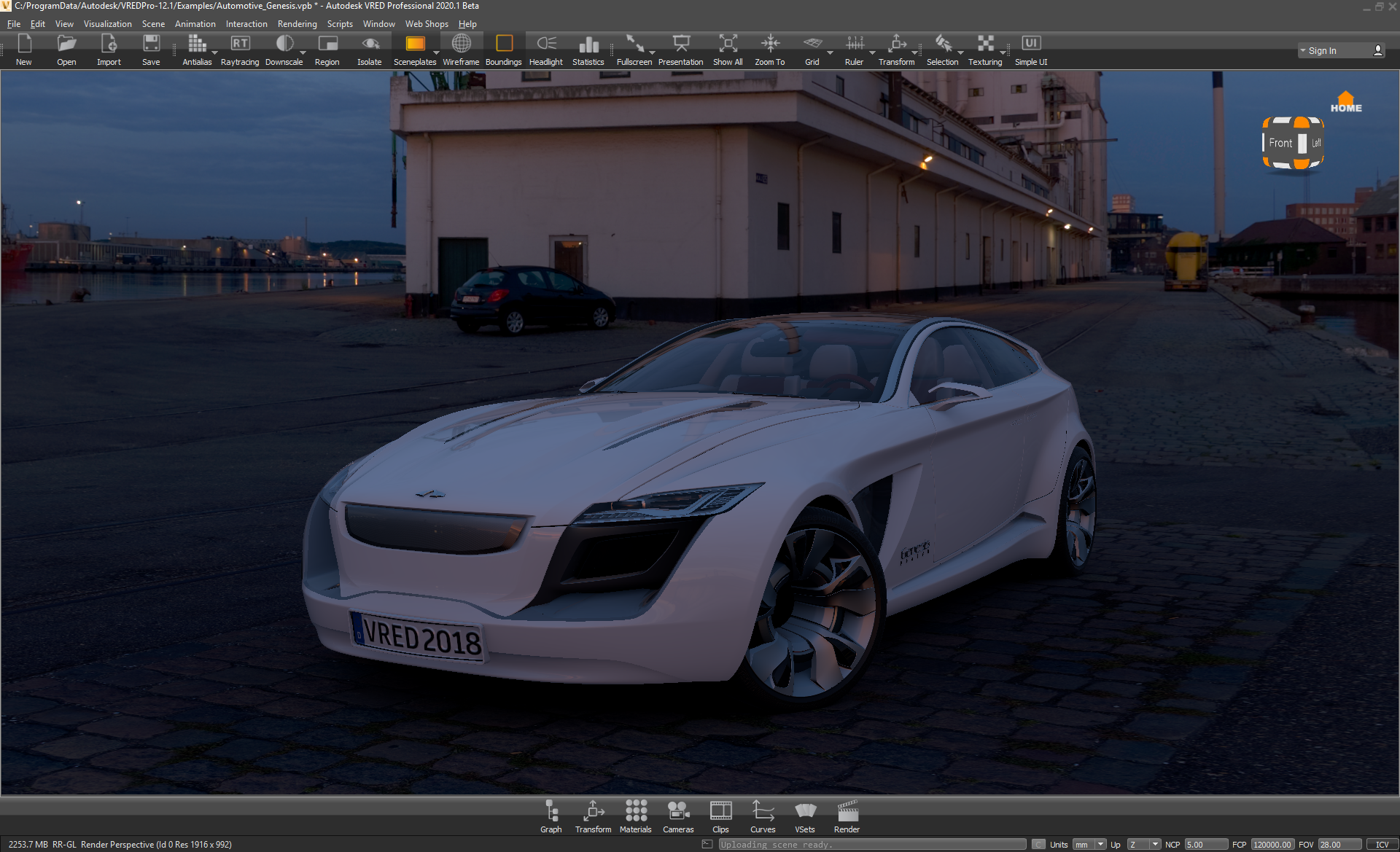1400x852 pixels.
Task: Click the FOV value field
Action: pyautogui.click(x=1339, y=845)
